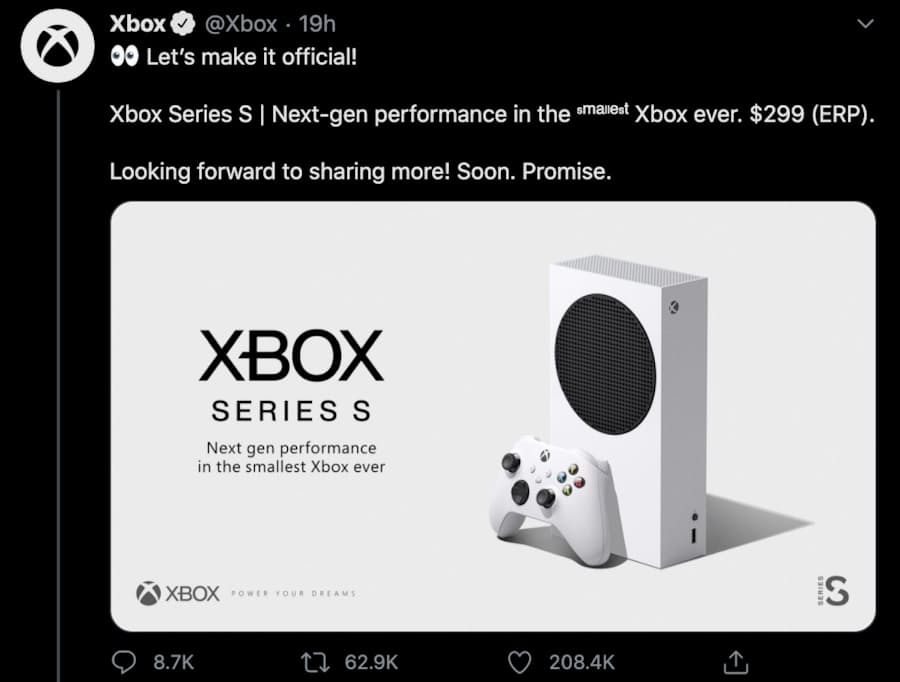900x682 pixels.
Task: Click the Series S logo in image corner
Action: [x=833, y=591]
